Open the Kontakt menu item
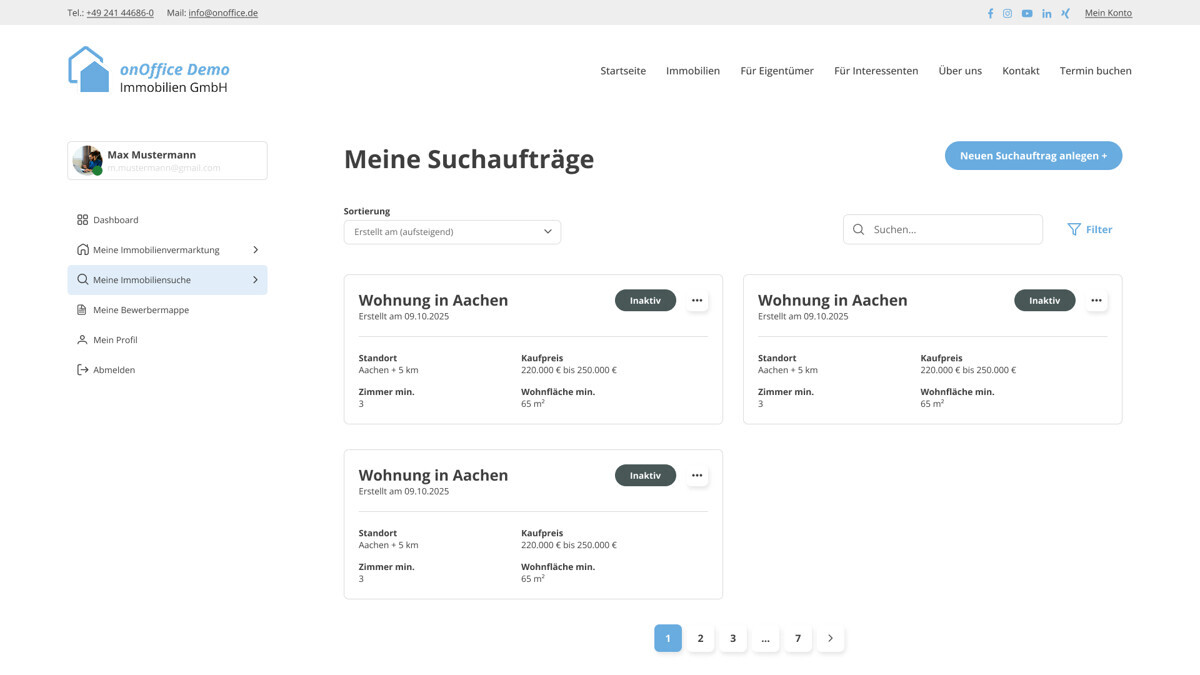The height and width of the screenshot is (675, 1200). pyautogui.click(x=1020, y=71)
